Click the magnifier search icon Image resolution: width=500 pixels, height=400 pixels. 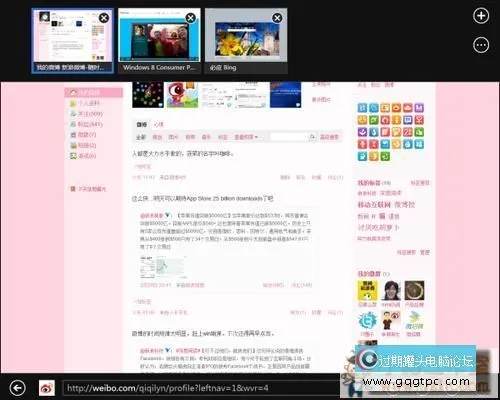(312, 137)
